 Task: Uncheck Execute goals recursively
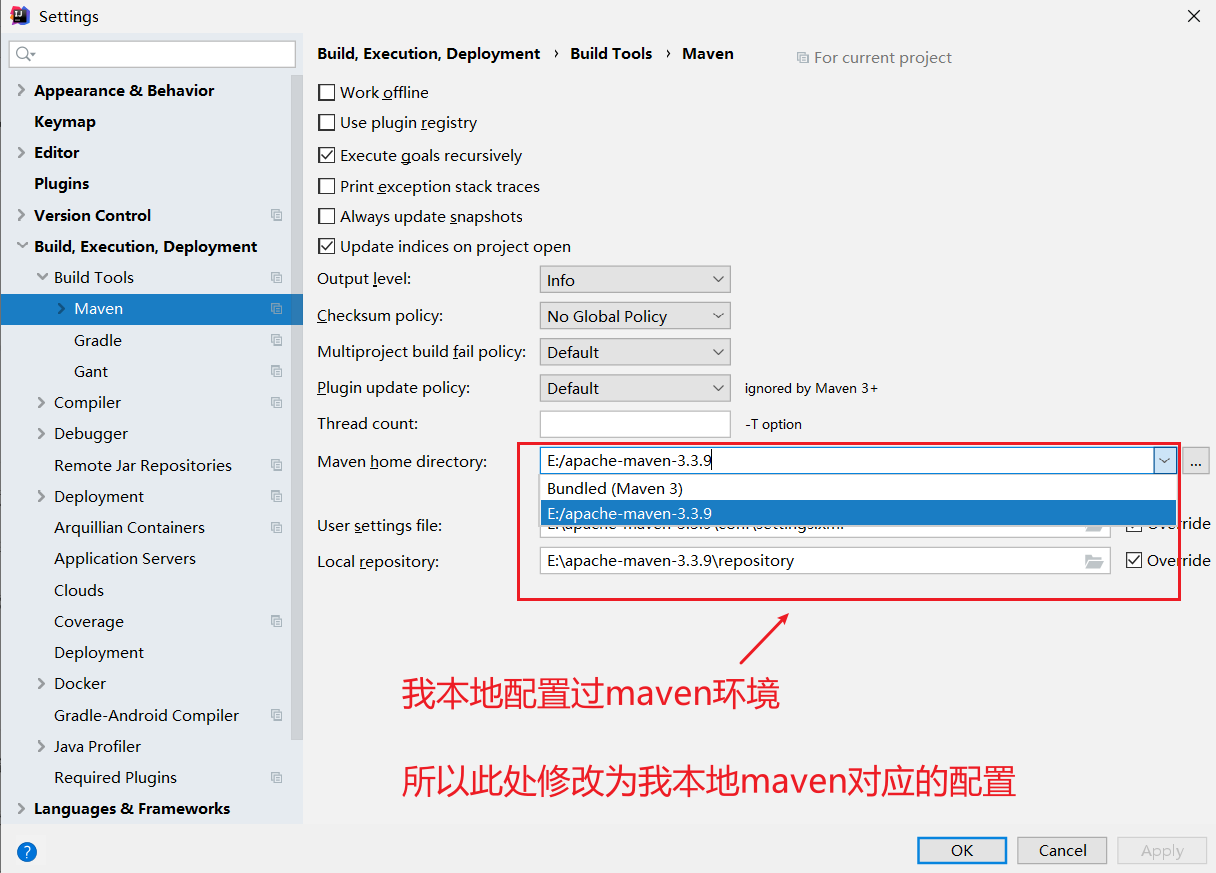[x=326, y=155]
